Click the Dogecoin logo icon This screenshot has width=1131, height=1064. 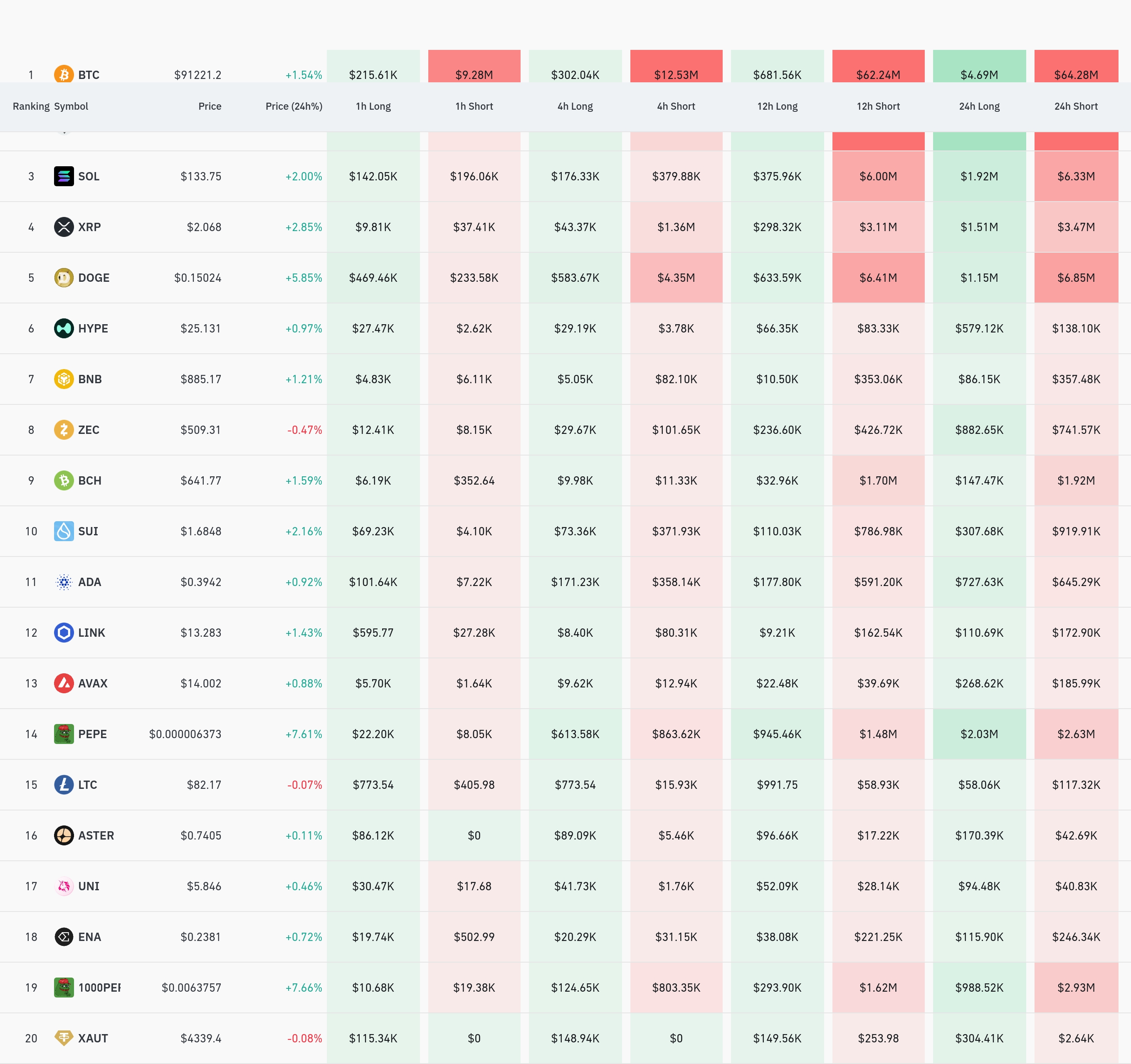click(64, 278)
